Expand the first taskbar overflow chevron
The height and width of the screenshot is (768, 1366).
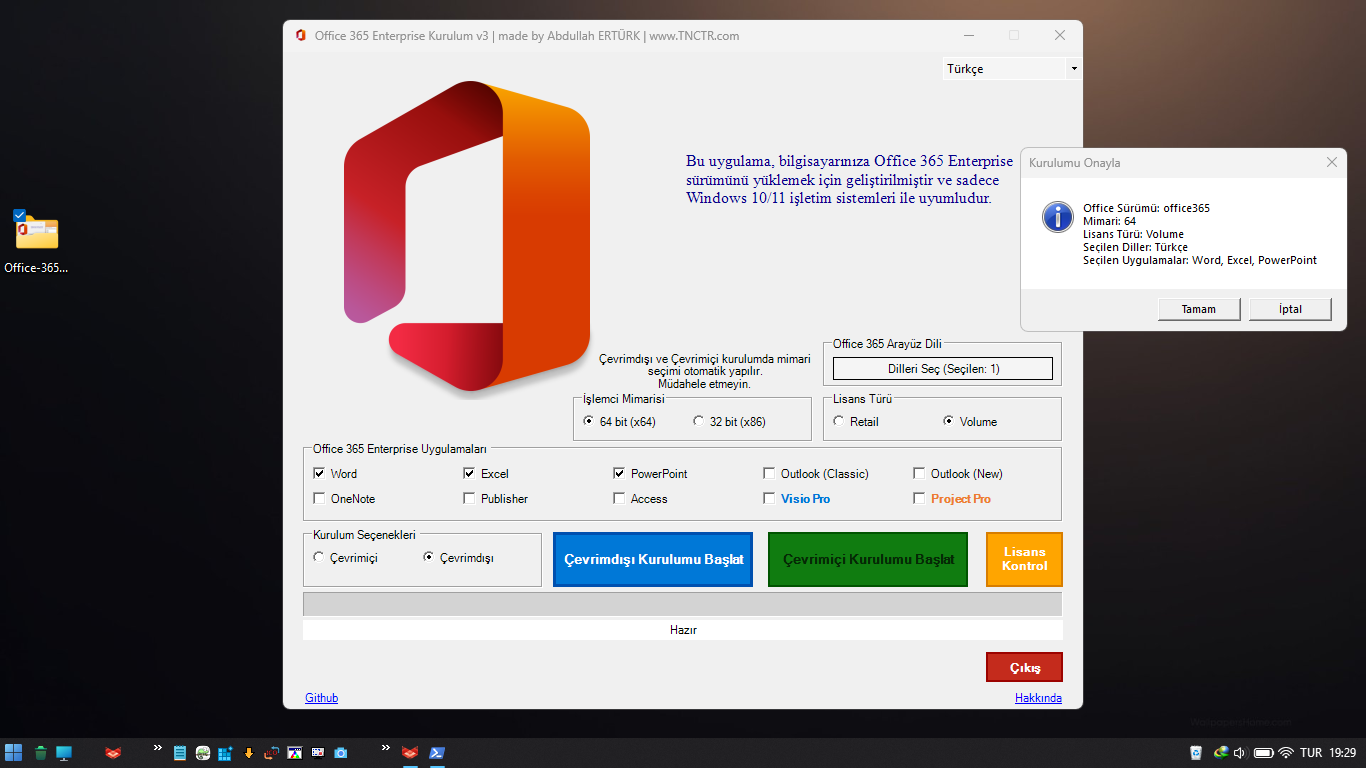(157, 748)
